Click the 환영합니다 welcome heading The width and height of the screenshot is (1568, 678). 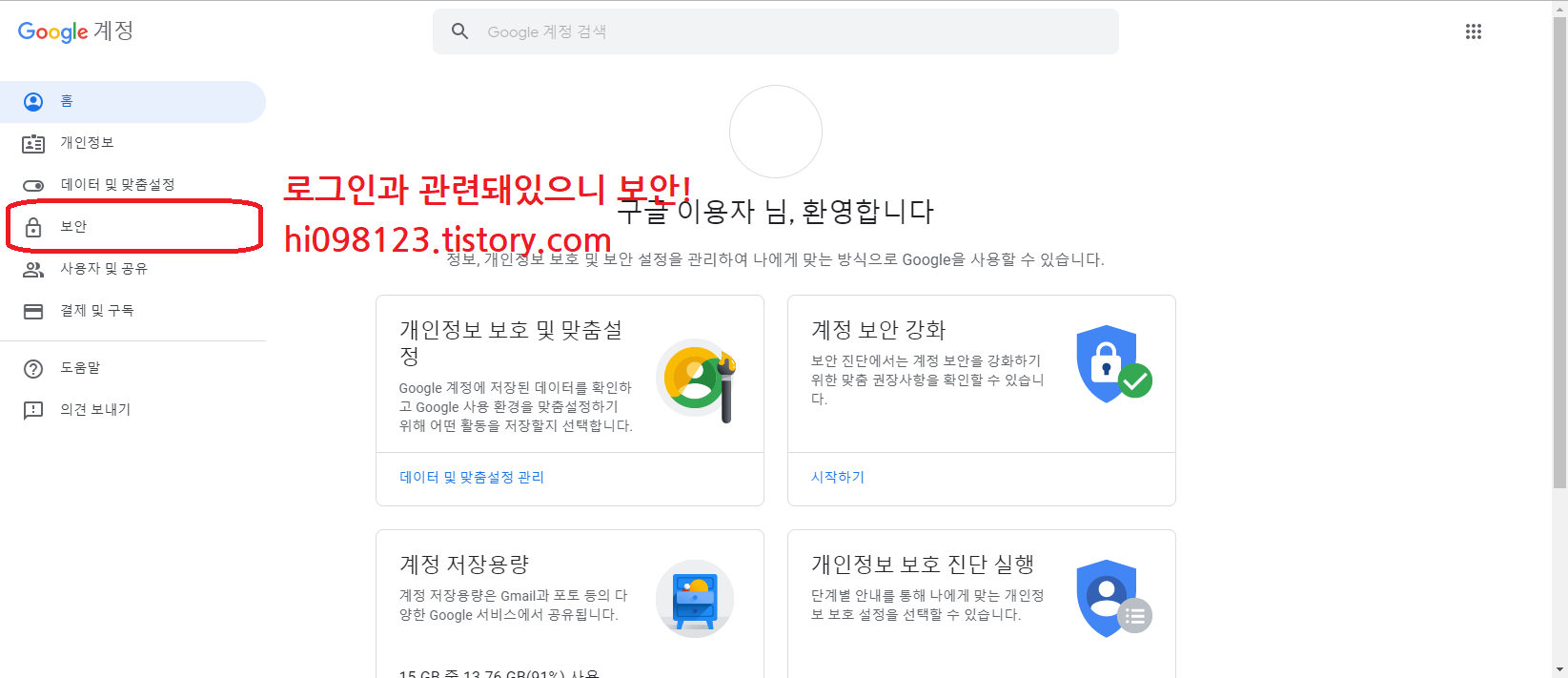(776, 211)
